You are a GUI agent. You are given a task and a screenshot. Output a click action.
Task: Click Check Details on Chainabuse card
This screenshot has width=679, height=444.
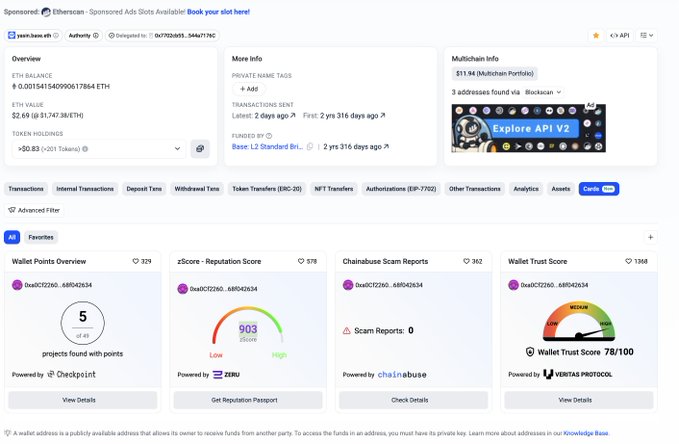coord(414,400)
